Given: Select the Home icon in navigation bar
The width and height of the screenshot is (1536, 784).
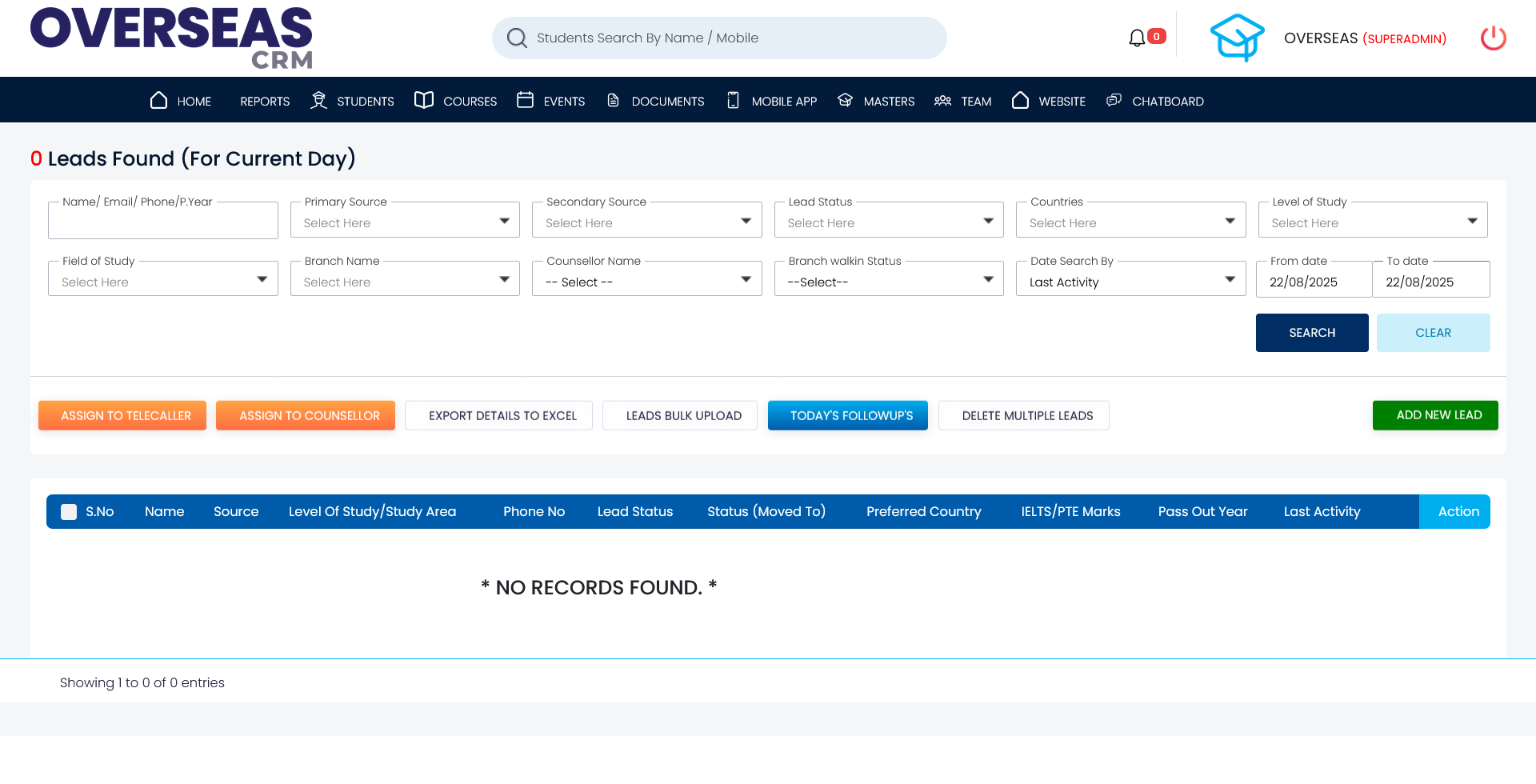Looking at the screenshot, I should 158,99.
